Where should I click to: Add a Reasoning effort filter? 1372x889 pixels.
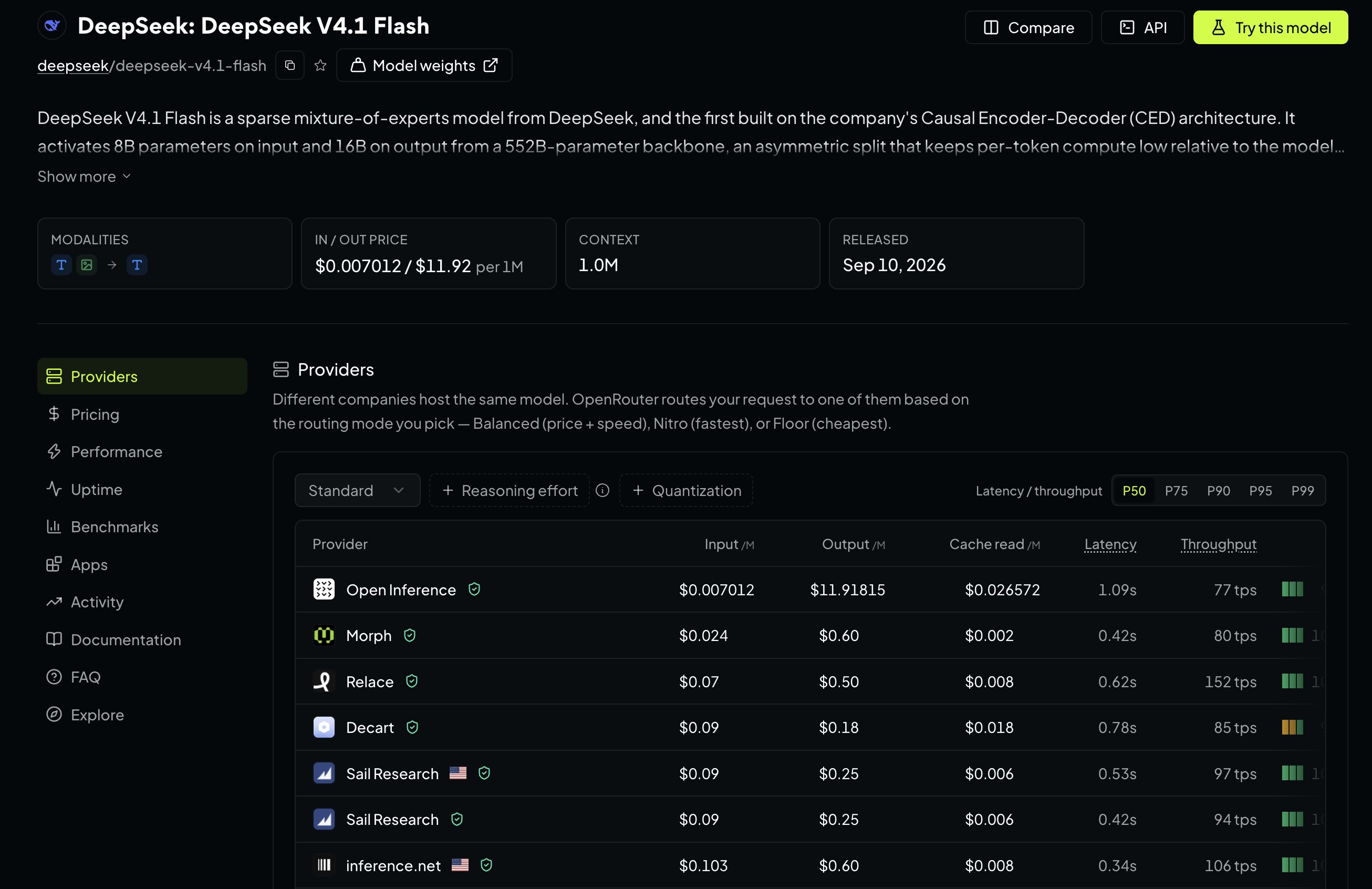510,491
